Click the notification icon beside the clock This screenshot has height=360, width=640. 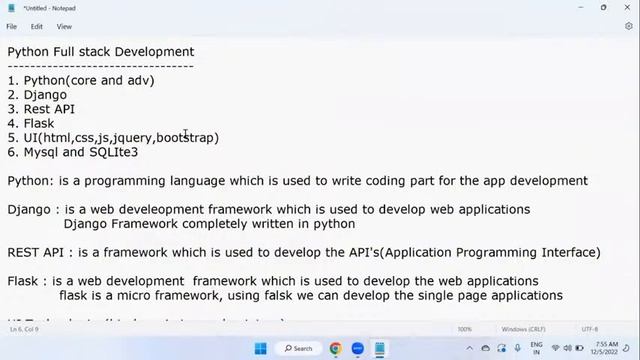626,348
